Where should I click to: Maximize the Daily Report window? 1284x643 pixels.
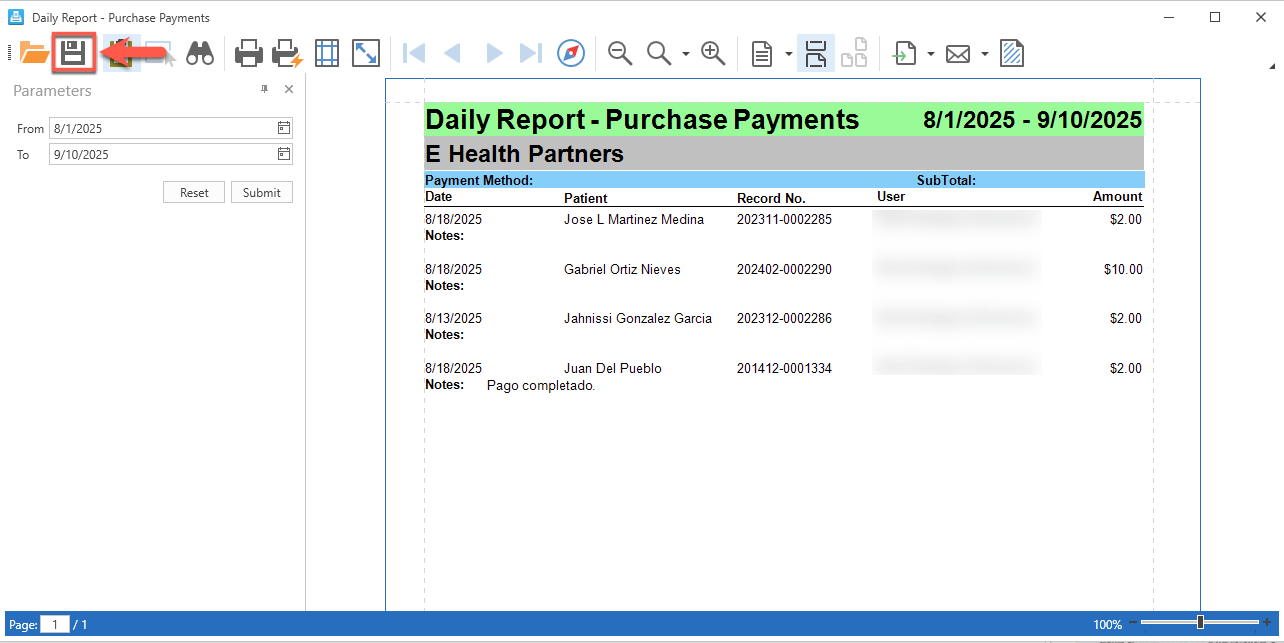click(x=1215, y=17)
